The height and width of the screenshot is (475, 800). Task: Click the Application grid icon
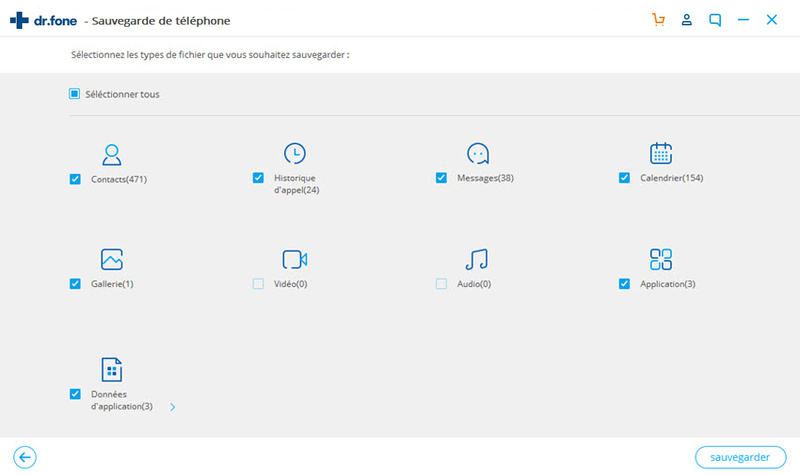[661, 259]
